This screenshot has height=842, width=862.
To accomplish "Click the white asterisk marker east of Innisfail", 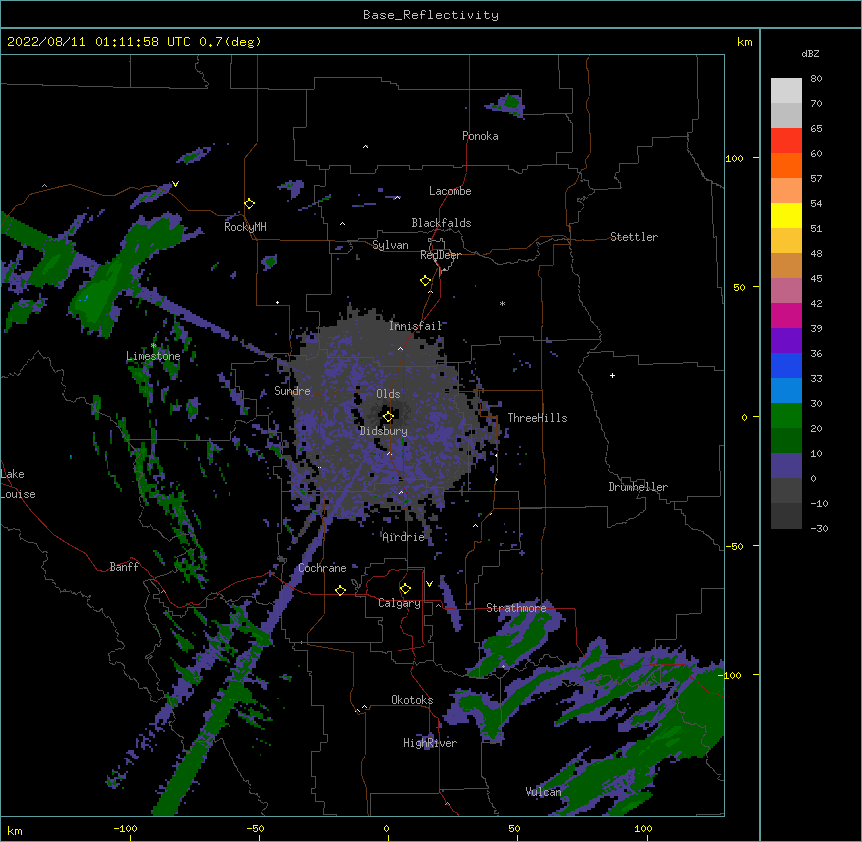I will point(502,304).
